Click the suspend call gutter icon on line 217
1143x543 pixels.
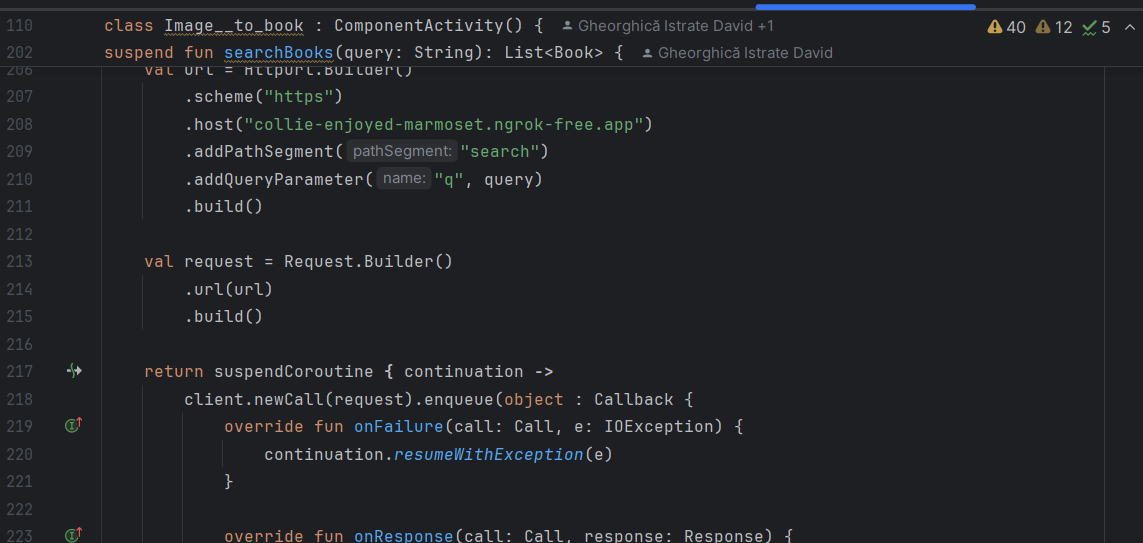coord(74,371)
